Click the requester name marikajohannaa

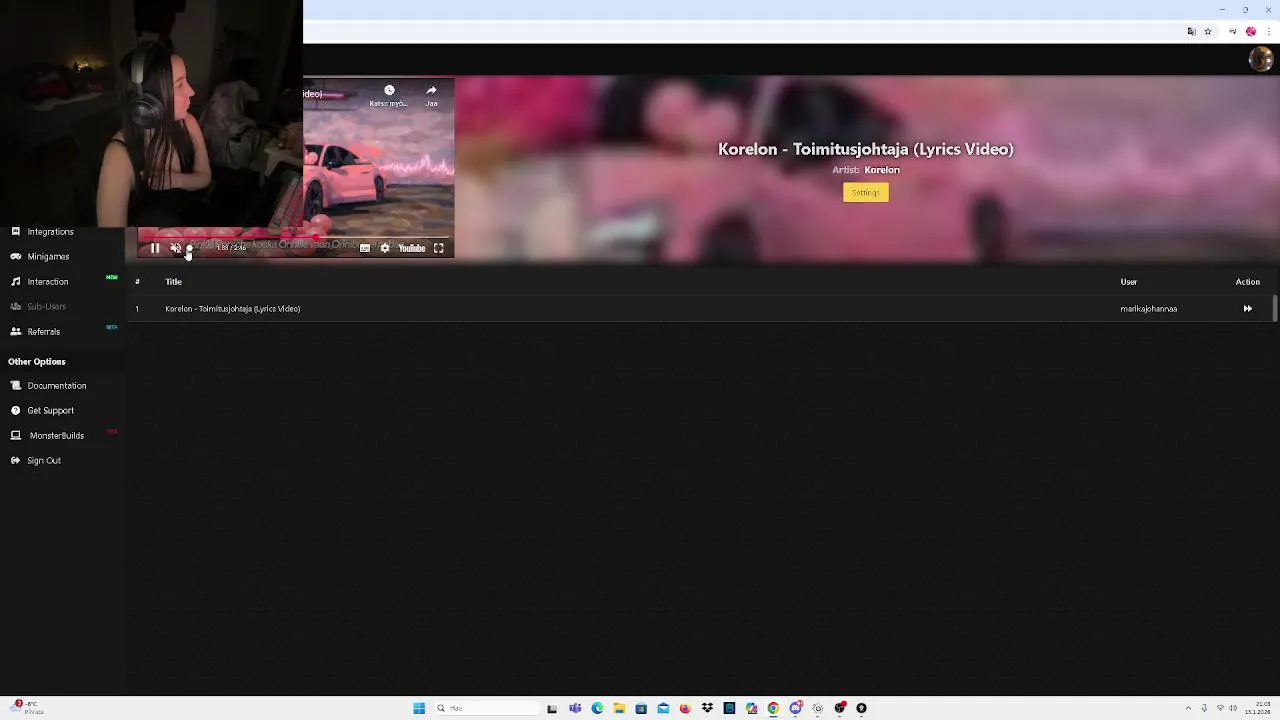tap(1148, 309)
